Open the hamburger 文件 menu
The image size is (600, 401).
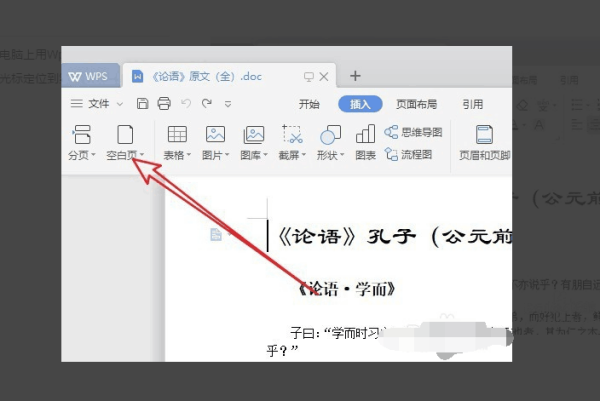90,104
